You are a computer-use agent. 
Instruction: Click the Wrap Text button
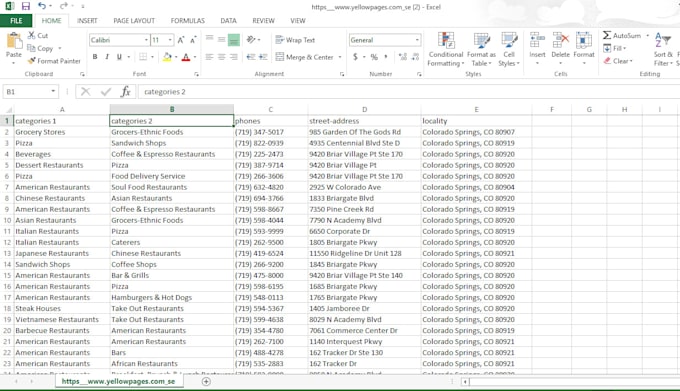pyautogui.click(x=295, y=40)
